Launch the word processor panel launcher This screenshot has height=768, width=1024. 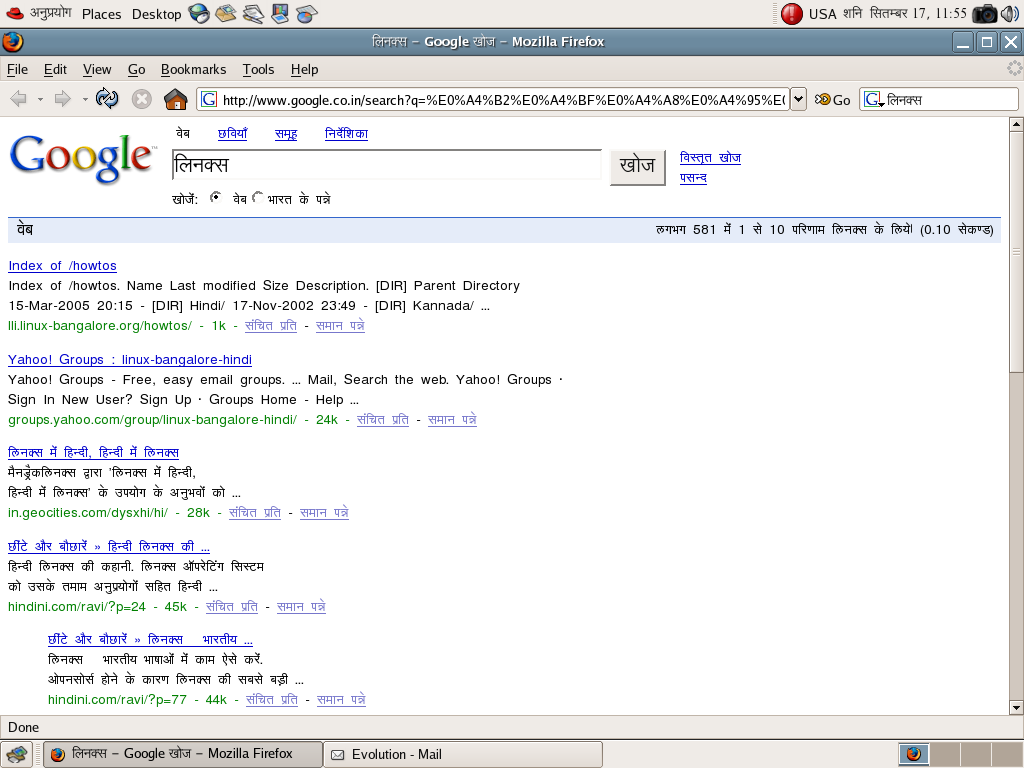point(253,14)
